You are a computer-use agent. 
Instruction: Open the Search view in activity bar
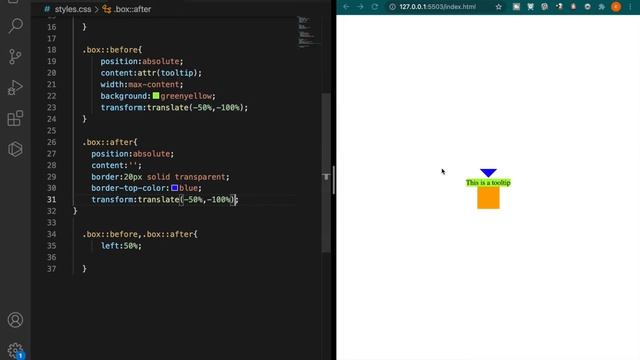[16, 26]
